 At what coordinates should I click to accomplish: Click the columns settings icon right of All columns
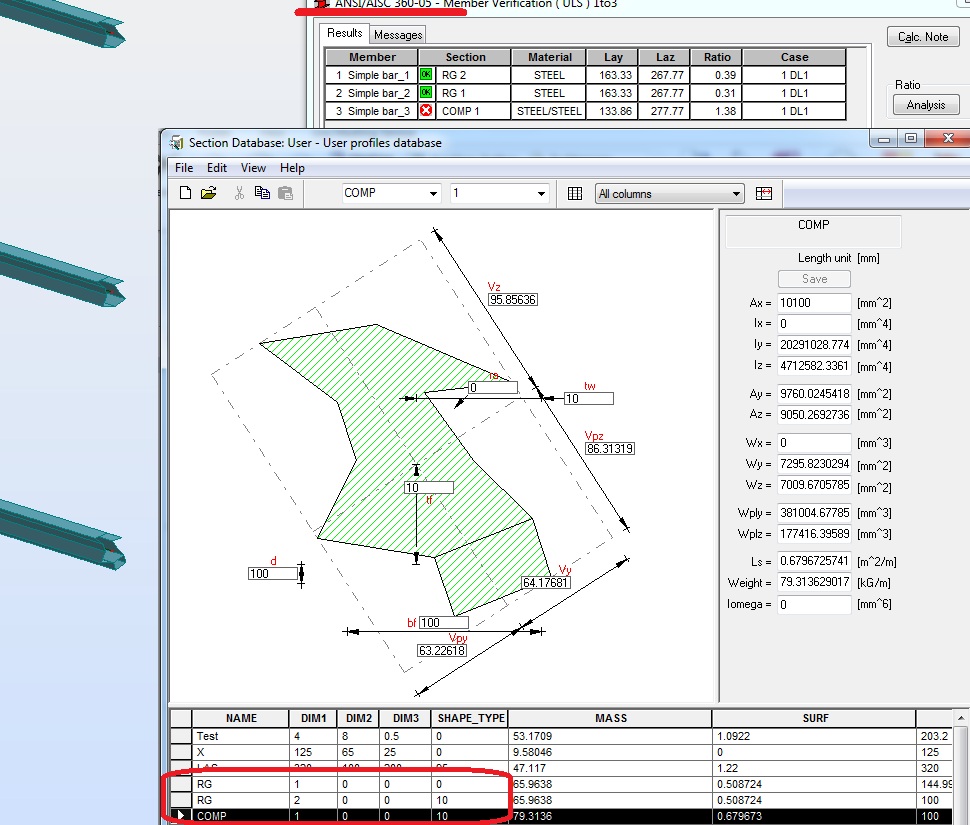pos(764,192)
